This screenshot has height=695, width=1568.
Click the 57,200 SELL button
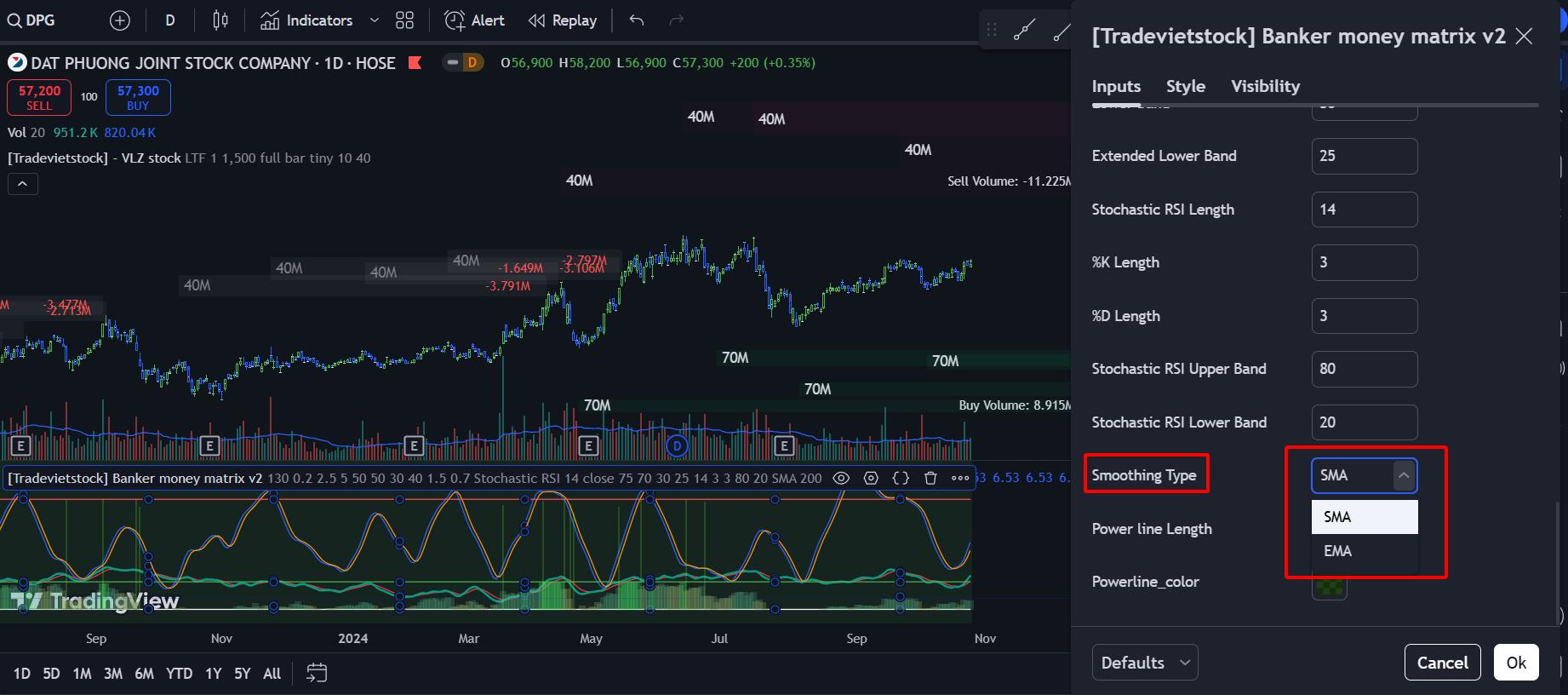39,97
